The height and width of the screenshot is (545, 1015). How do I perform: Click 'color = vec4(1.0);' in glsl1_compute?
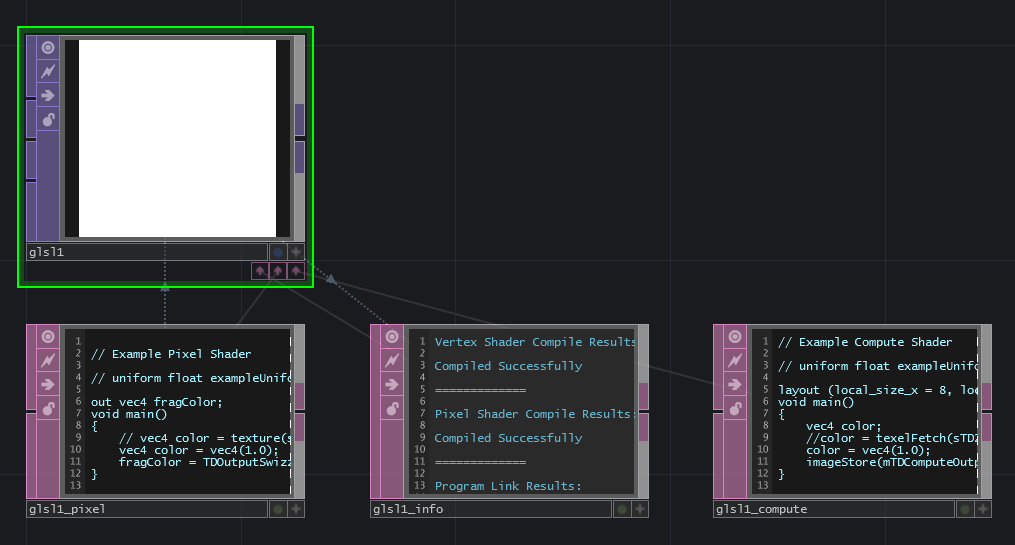tap(868, 450)
